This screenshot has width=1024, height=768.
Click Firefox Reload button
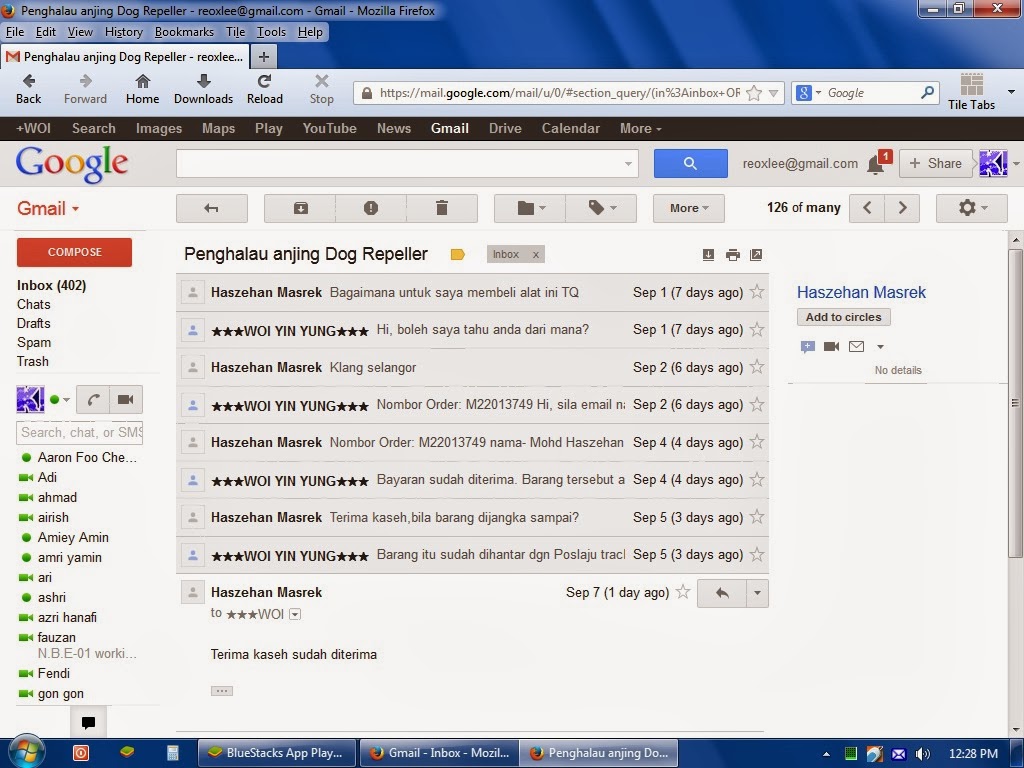coord(264,89)
